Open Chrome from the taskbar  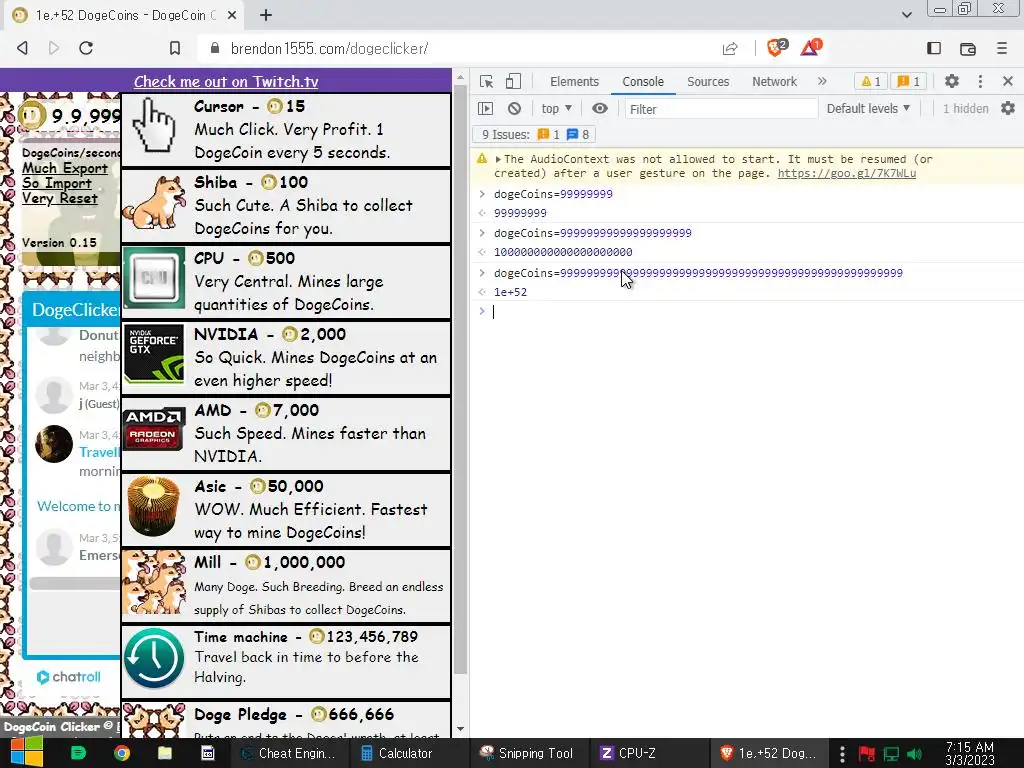(121, 753)
